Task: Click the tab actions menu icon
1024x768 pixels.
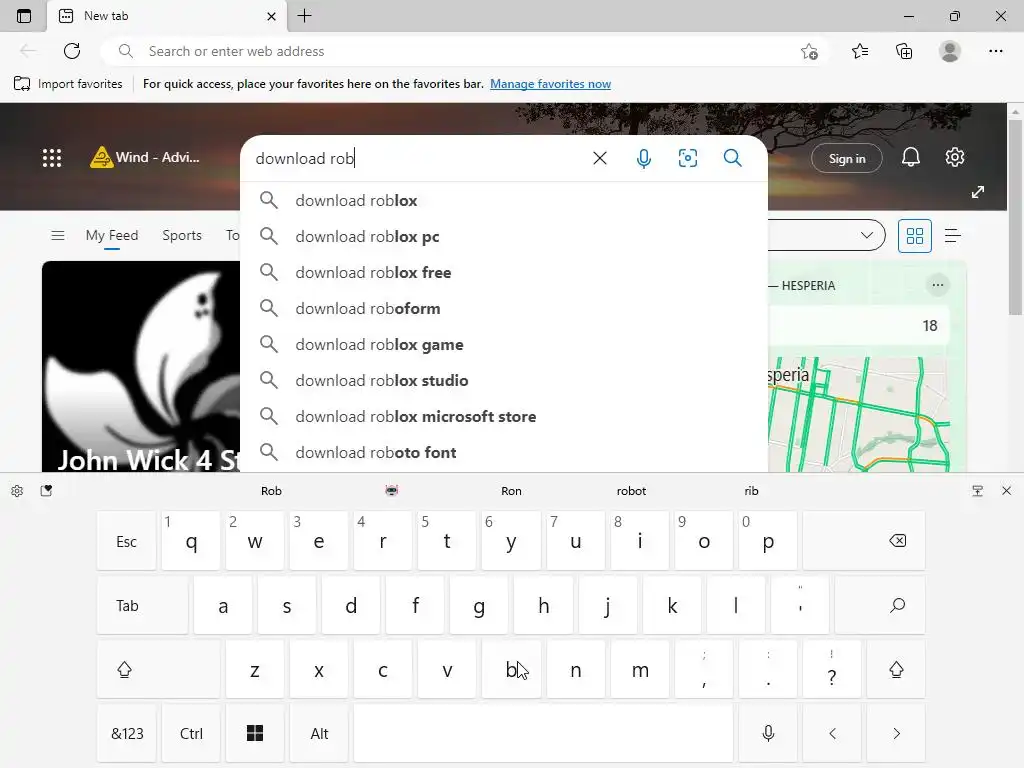Action: click(x=24, y=16)
